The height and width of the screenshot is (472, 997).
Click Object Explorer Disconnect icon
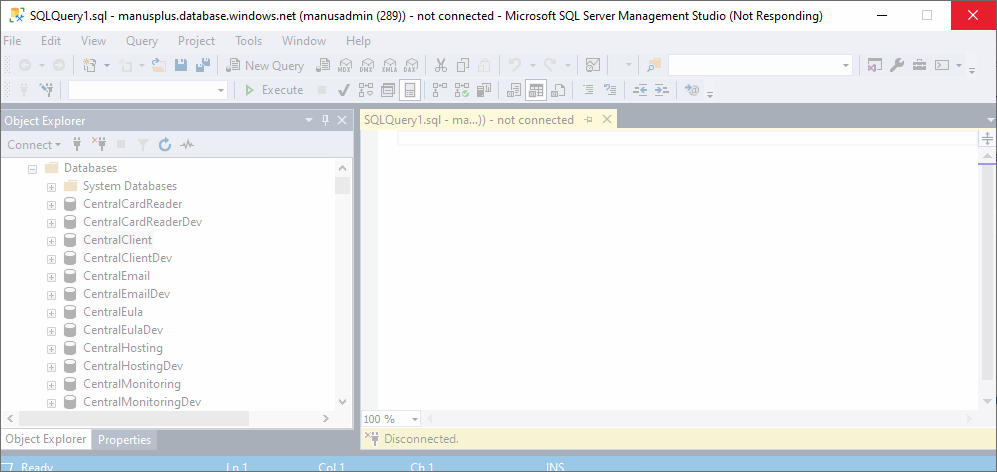pos(99,145)
